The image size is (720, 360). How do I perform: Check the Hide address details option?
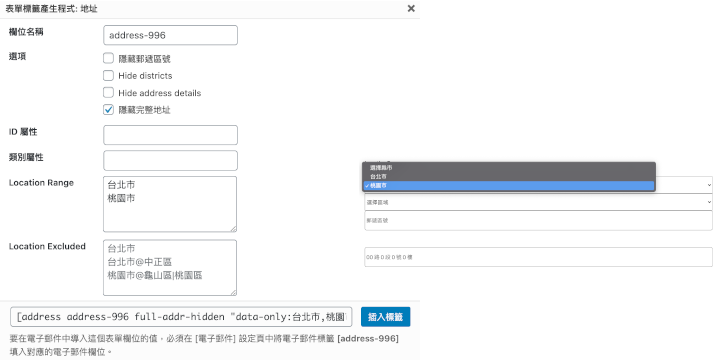(108, 93)
